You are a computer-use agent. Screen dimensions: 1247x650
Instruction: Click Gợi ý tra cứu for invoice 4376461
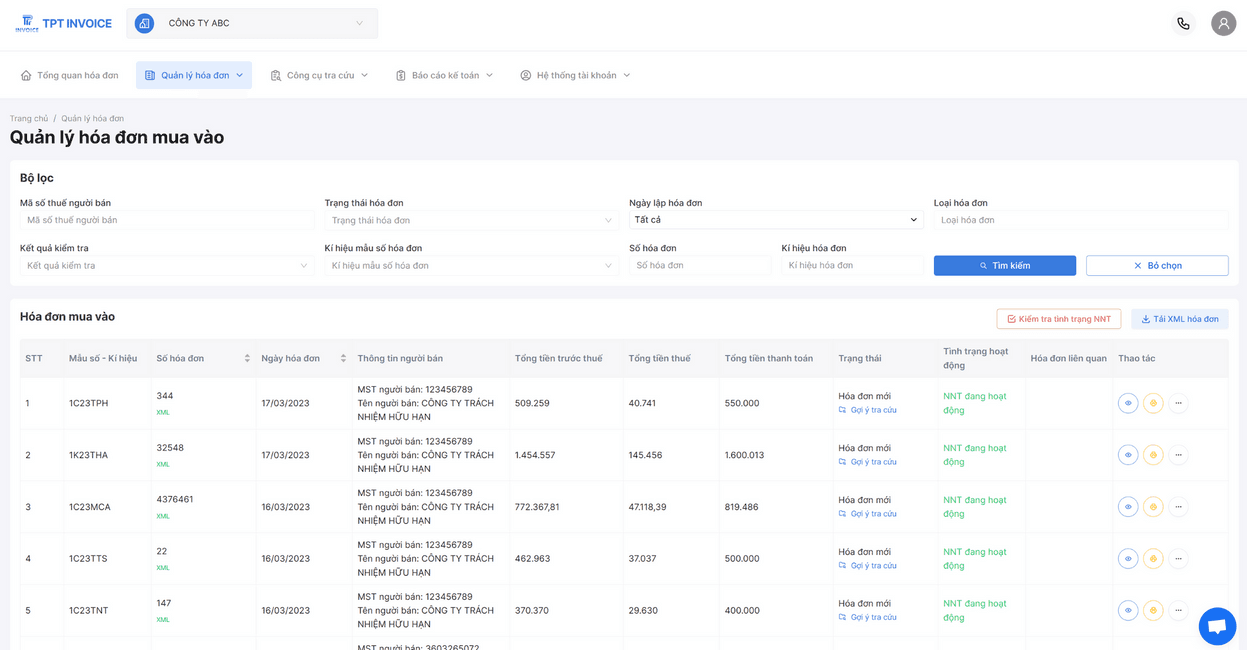point(867,514)
